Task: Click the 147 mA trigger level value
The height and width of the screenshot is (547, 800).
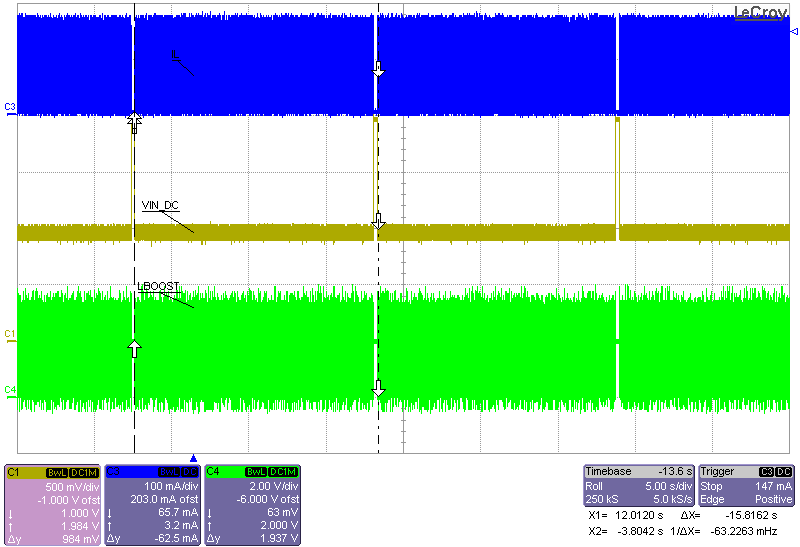Action: point(773,486)
